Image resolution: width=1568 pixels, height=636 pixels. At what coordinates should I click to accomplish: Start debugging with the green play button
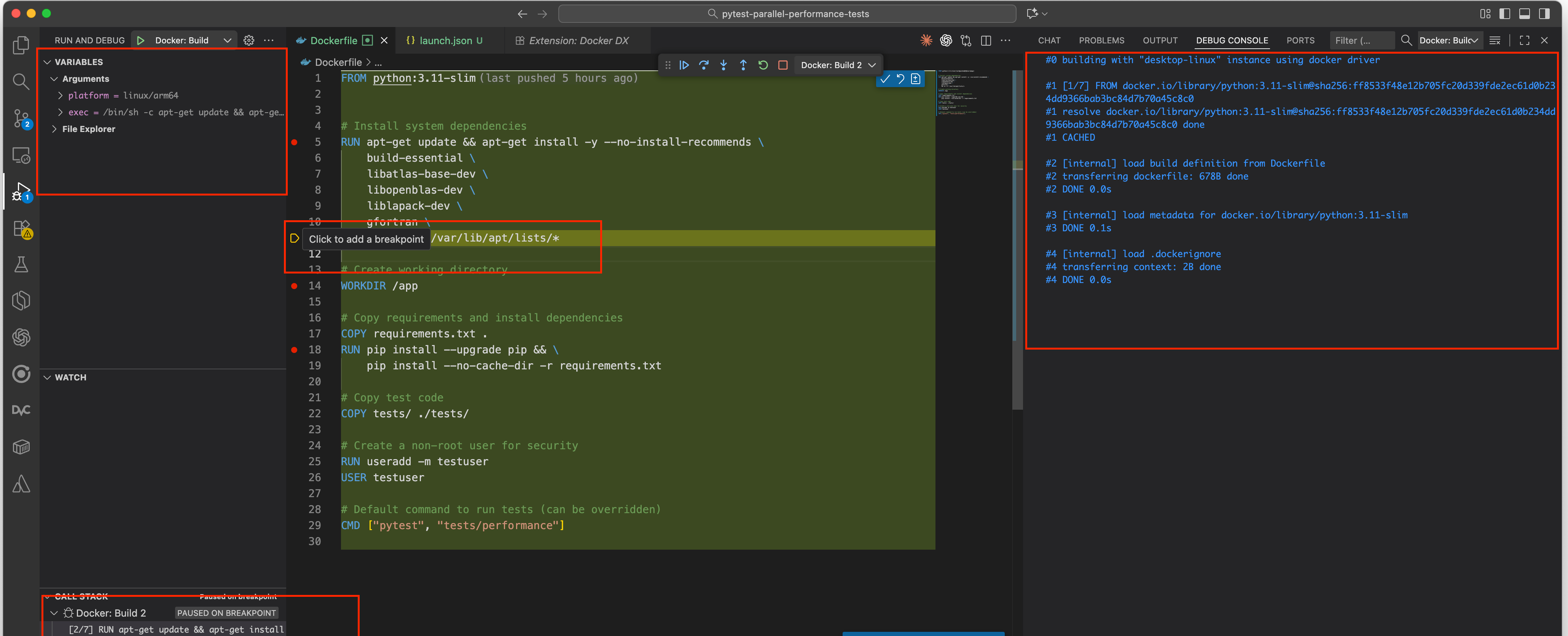(140, 40)
